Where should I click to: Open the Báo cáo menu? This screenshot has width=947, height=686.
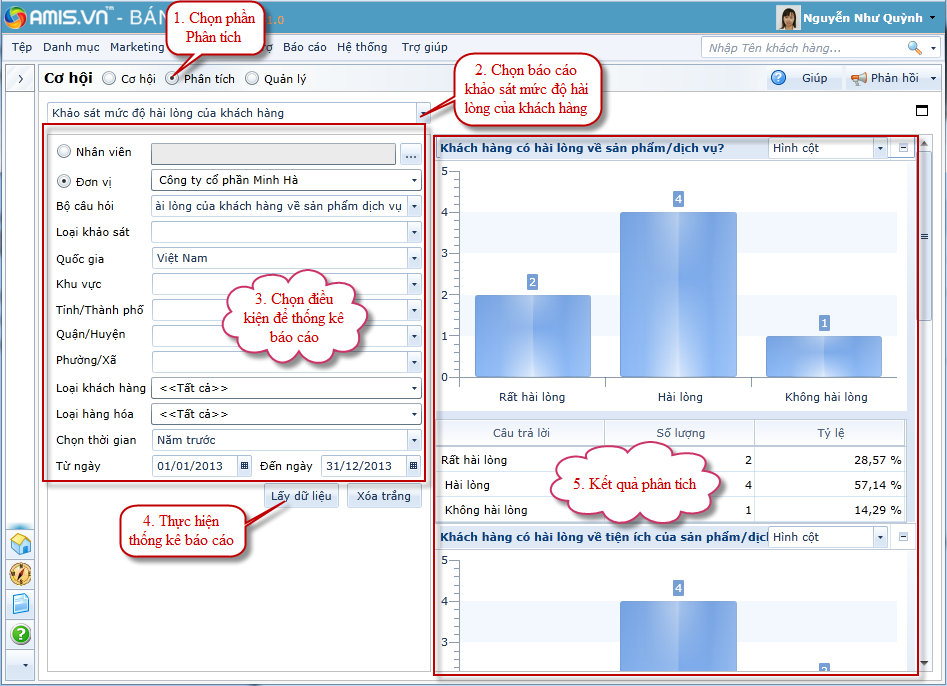pyautogui.click(x=304, y=47)
